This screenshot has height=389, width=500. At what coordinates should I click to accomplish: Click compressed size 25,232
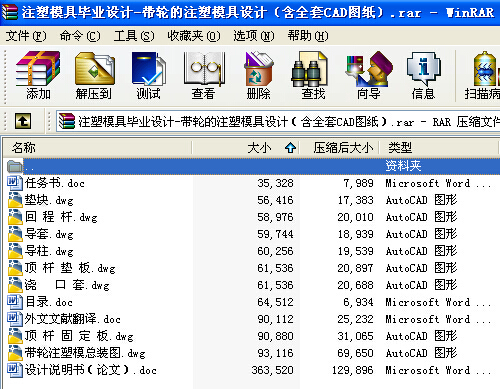355,319
